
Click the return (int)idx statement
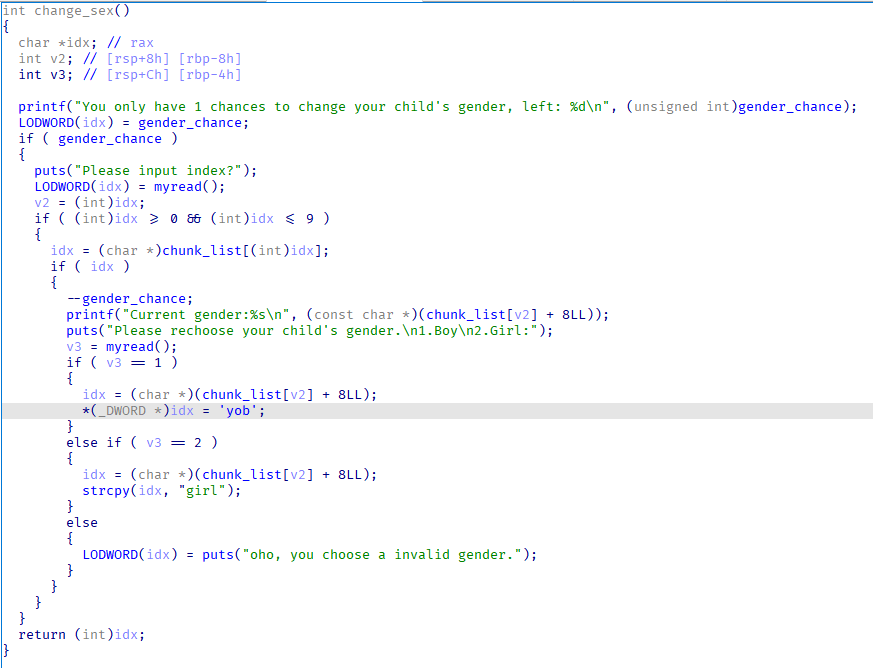(x=85, y=635)
